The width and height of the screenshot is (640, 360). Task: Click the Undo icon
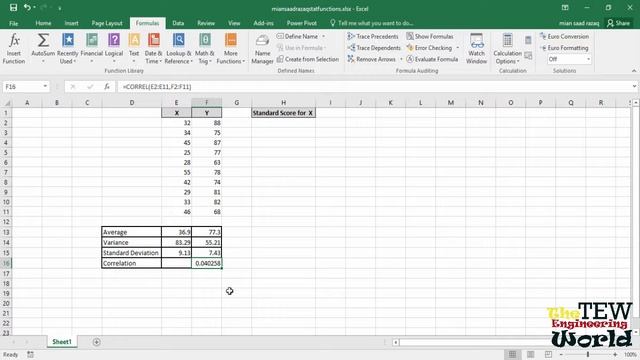click(x=27, y=8)
